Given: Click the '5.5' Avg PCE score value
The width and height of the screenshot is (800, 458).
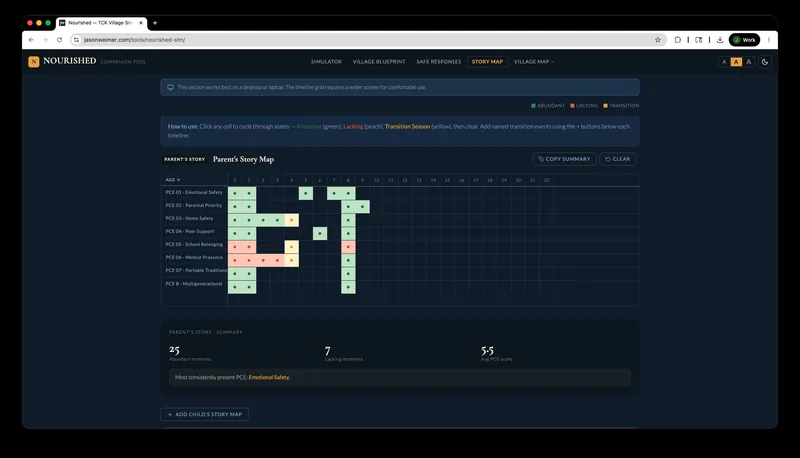Looking at the screenshot, I should tap(487, 350).
